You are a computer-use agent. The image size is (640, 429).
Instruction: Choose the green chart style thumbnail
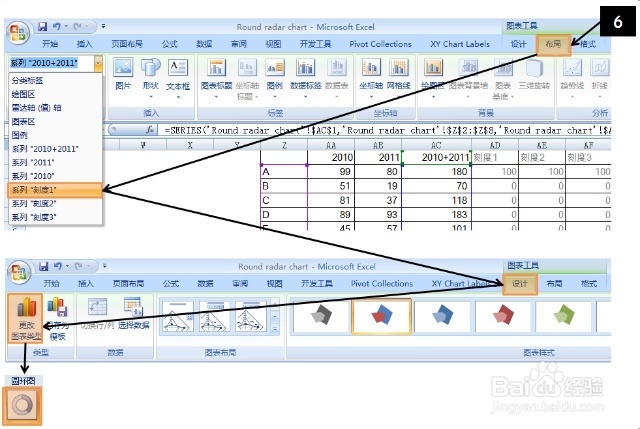click(x=564, y=316)
